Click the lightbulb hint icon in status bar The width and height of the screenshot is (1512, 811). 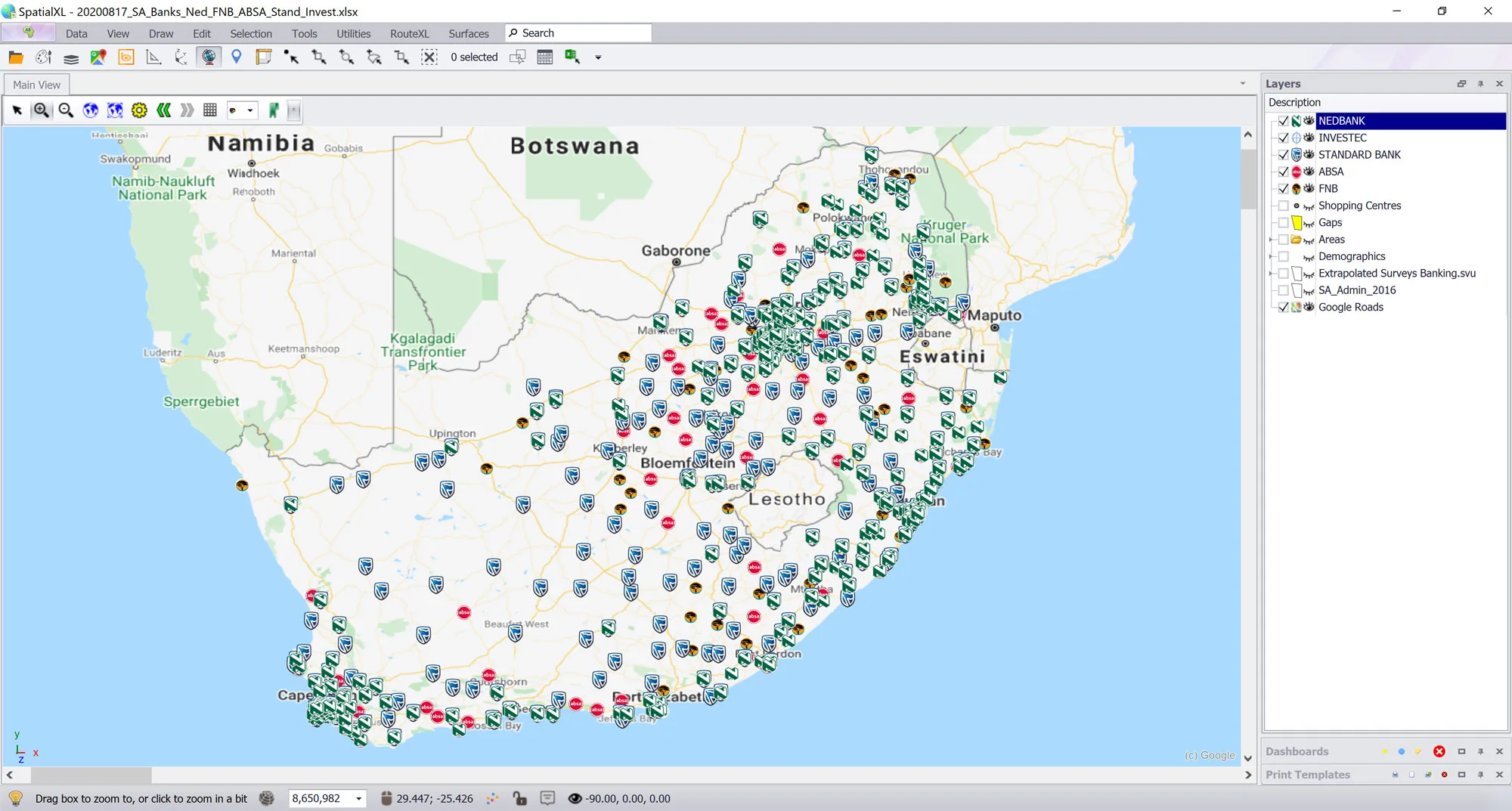tap(16, 798)
